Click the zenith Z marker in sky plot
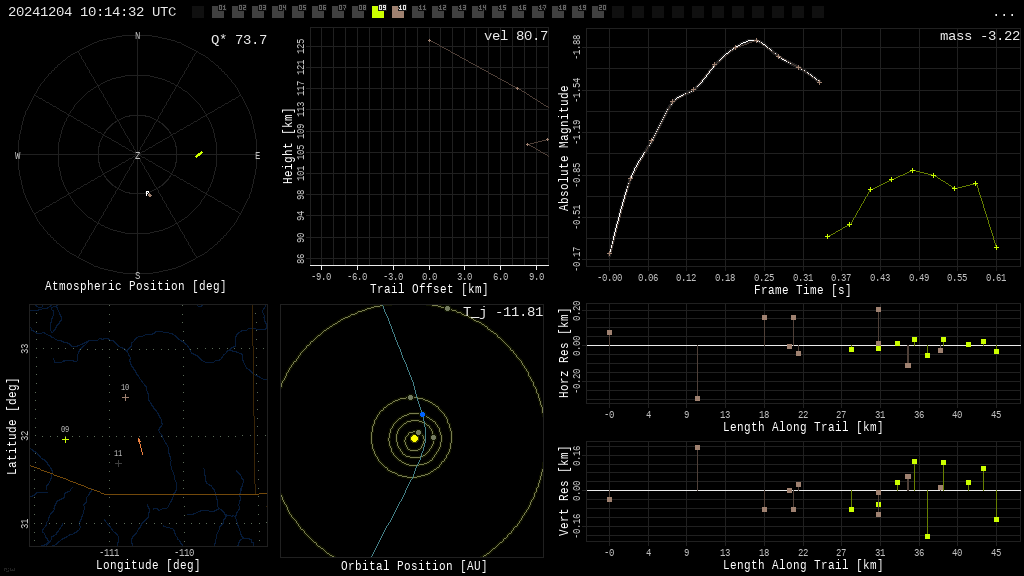1024x576 pixels. coord(138,156)
